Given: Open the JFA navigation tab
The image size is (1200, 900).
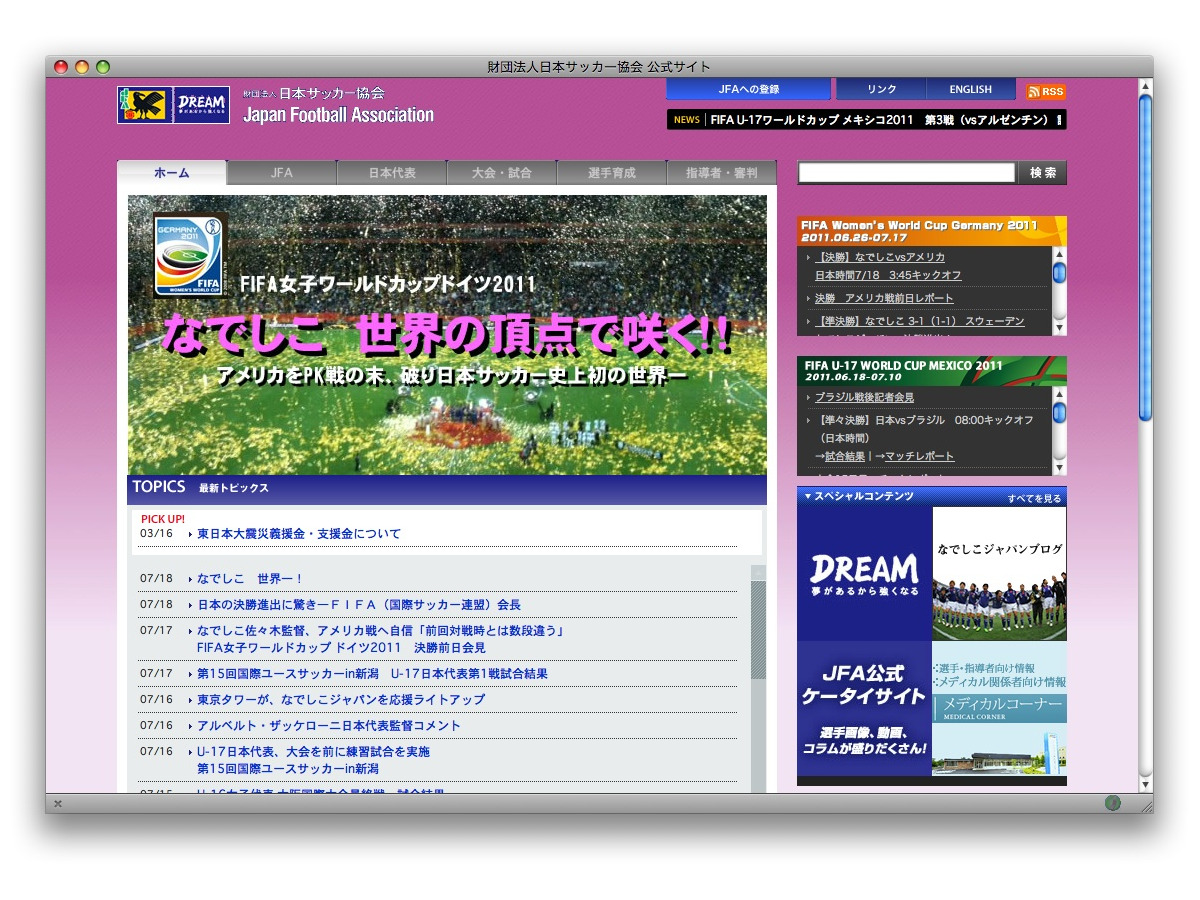Looking at the screenshot, I should click(282, 173).
